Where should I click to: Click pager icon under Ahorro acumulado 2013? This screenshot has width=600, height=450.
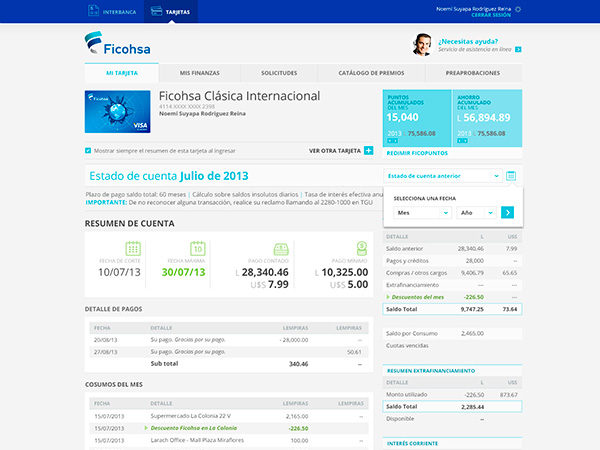462,141
